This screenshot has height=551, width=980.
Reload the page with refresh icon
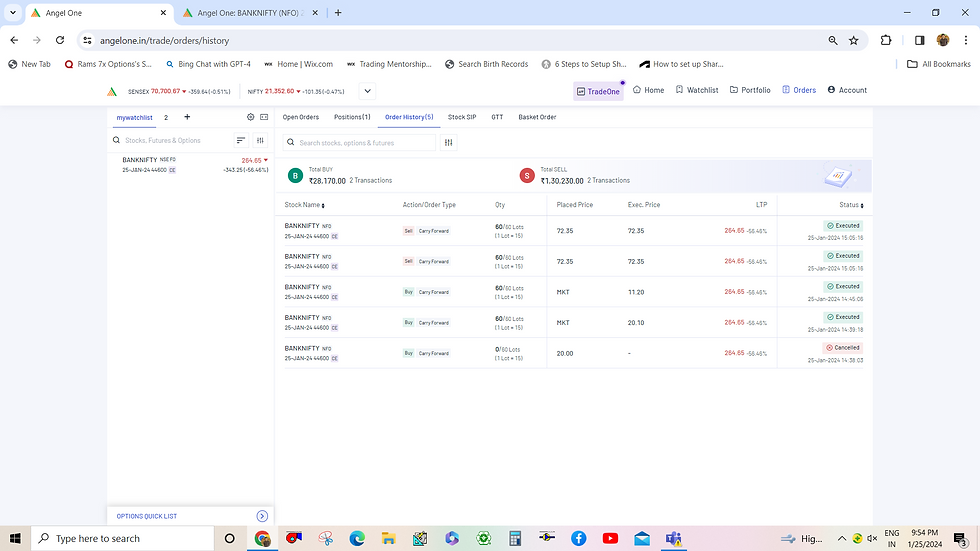[x=60, y=40]
